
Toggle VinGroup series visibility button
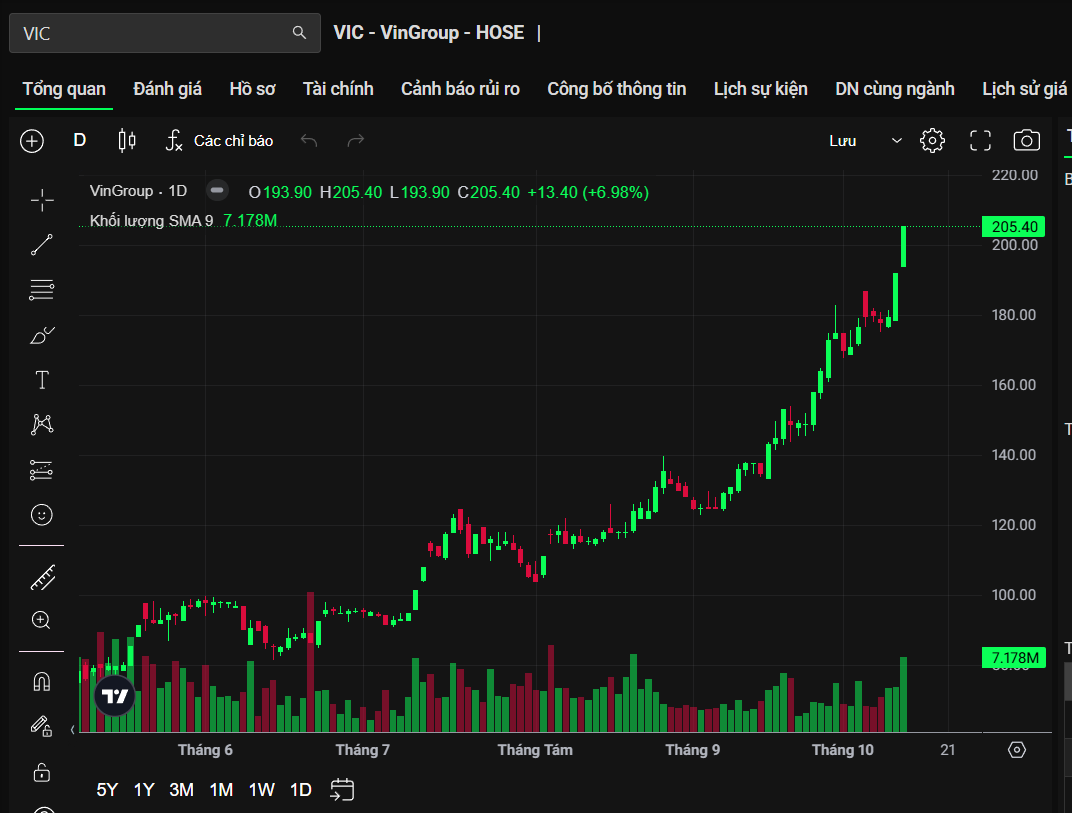click(x=217, y=191)
